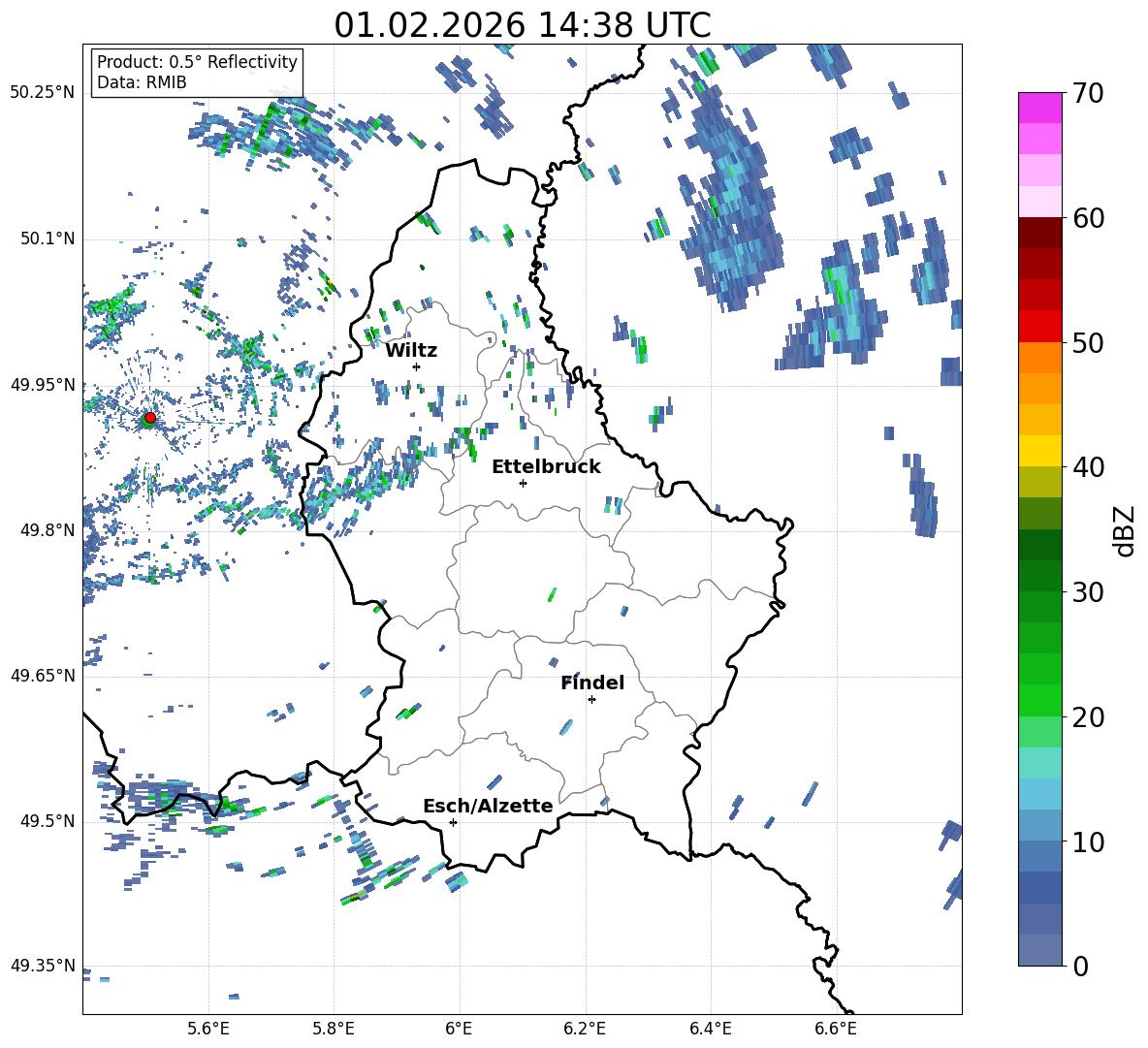Click the bright red colorbar swatch just above 50
Image resolution: width=1148 pixels, height=1048 pixels.
[x=1039, y=327]
